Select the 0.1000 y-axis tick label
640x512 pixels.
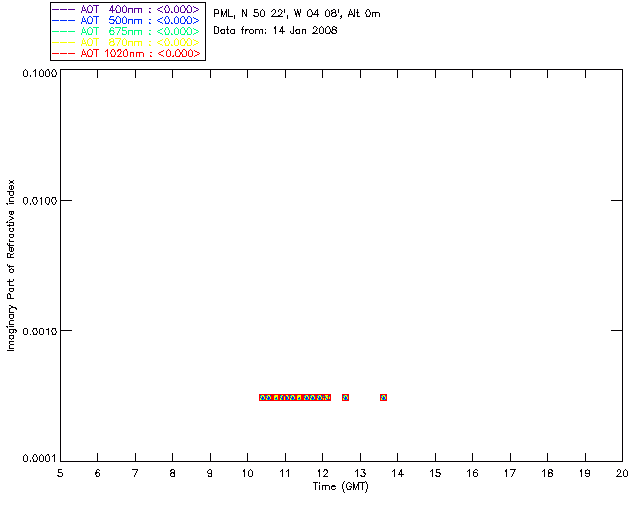pyautogui.click(x=40, y=73)
